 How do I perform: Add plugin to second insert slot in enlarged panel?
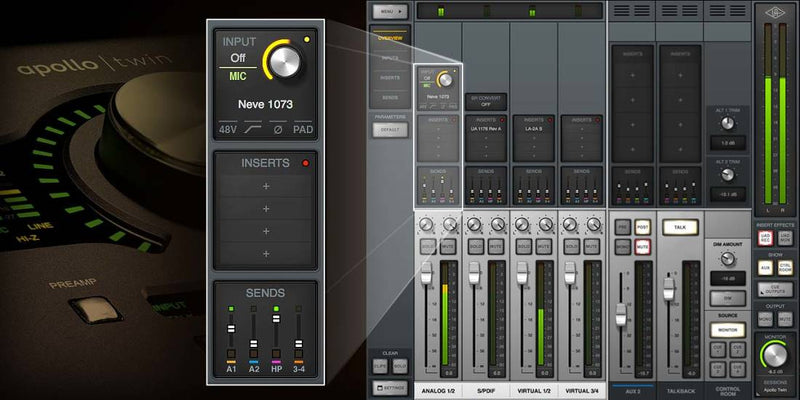[x=265, y=209]
